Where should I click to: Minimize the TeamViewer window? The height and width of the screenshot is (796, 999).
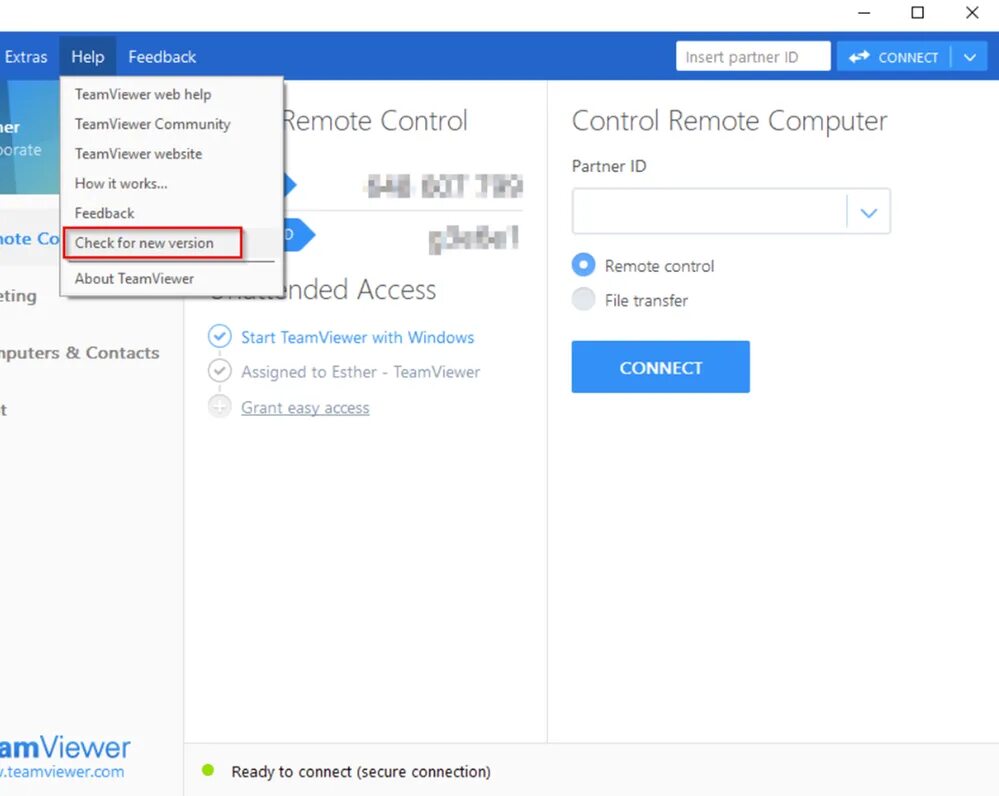(864, 13)
